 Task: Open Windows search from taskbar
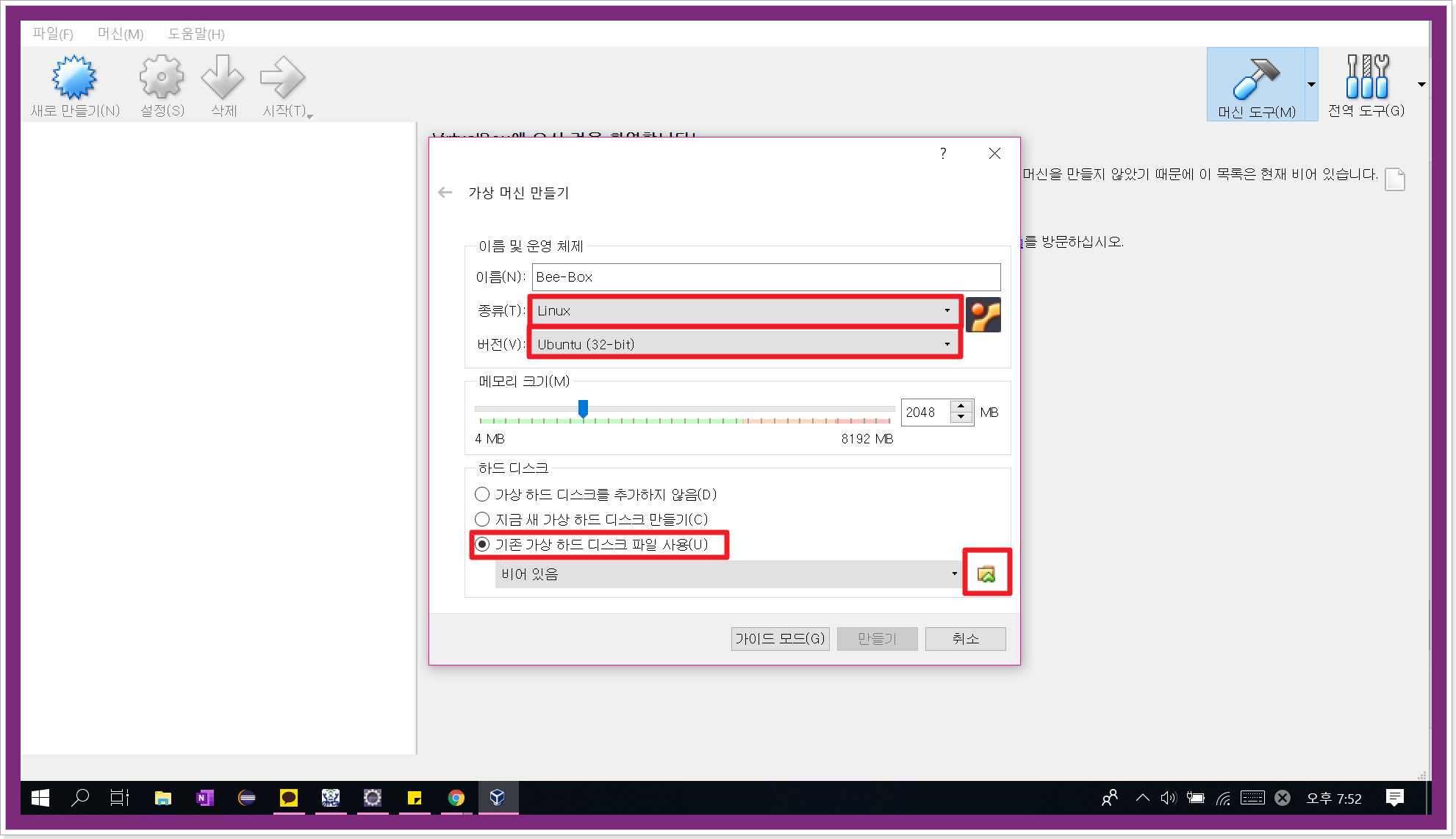coord(79,798)
